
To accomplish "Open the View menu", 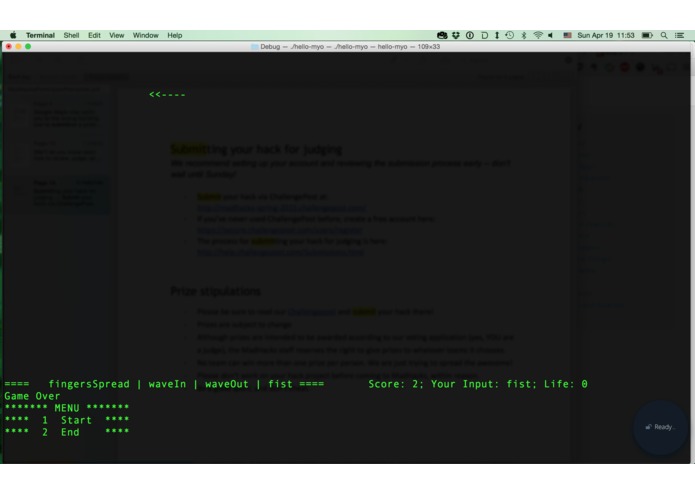I will (x=117, y=35).
